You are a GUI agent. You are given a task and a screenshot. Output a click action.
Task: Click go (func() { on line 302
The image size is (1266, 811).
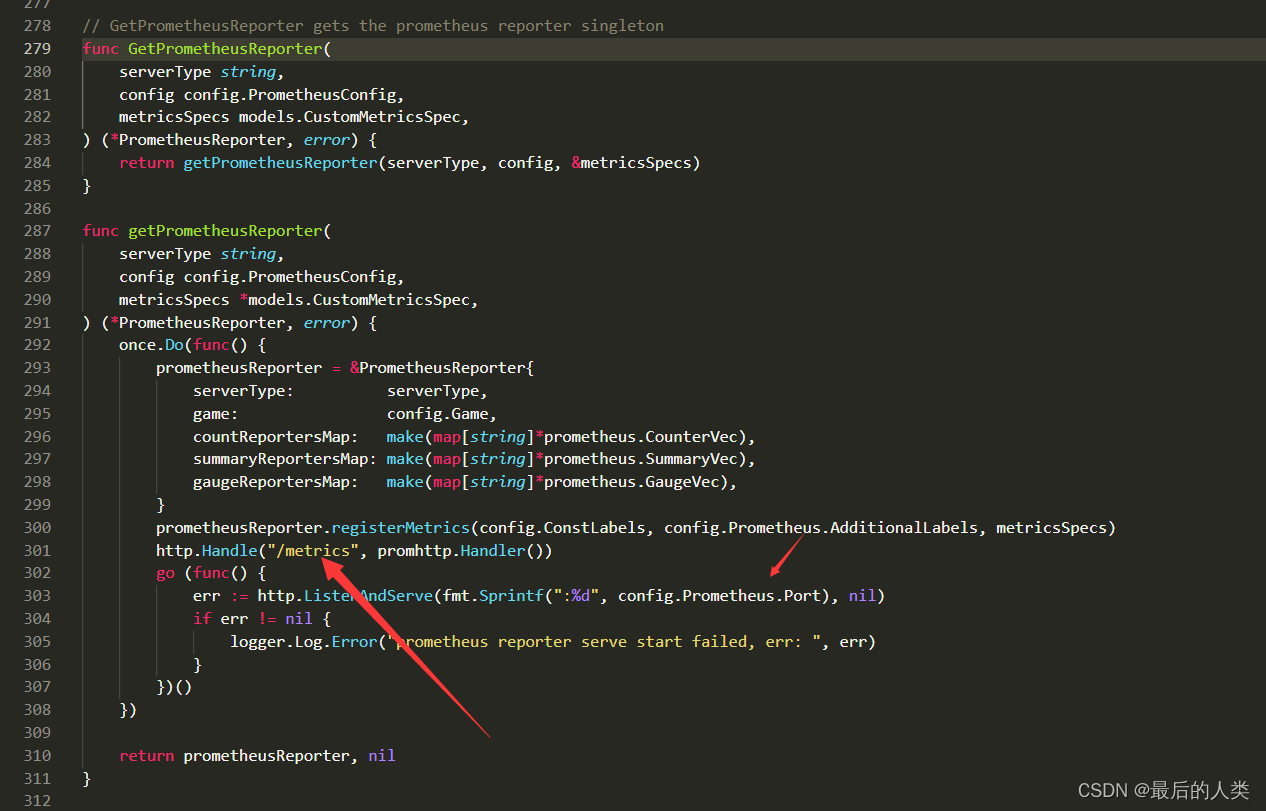[x=211, y=573]
